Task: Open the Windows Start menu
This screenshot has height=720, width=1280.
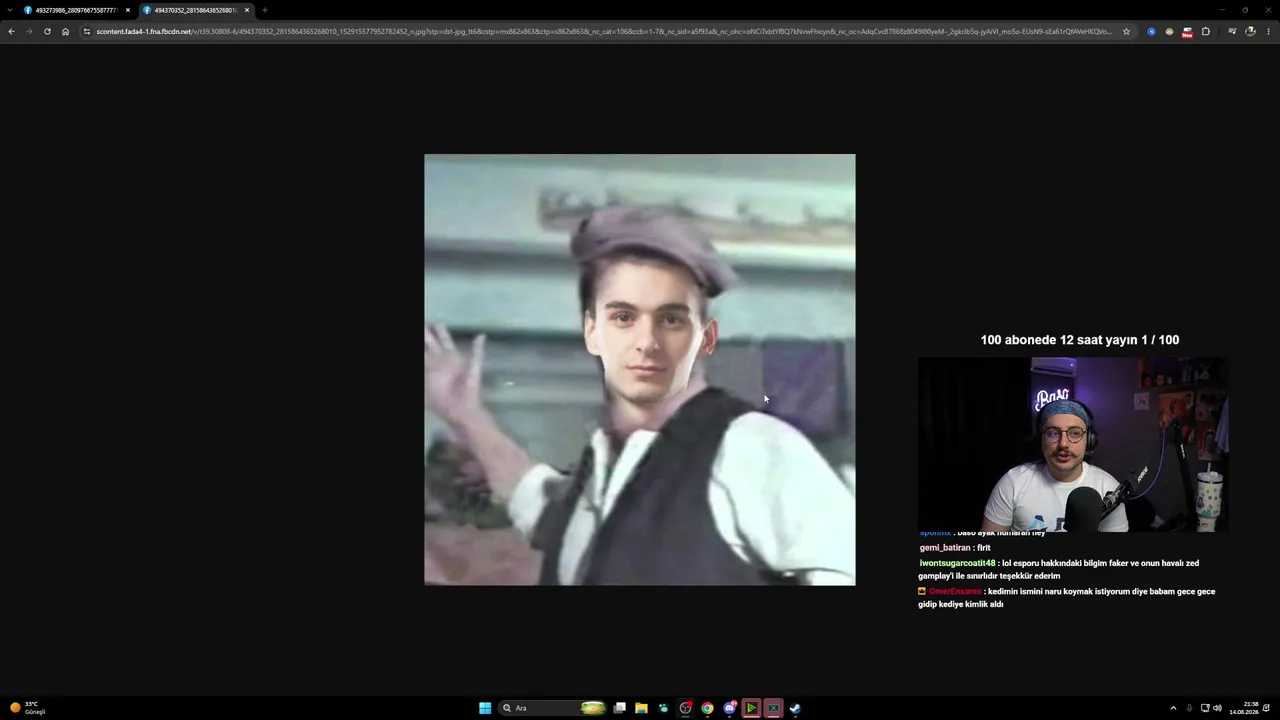Action: point(485,708)
